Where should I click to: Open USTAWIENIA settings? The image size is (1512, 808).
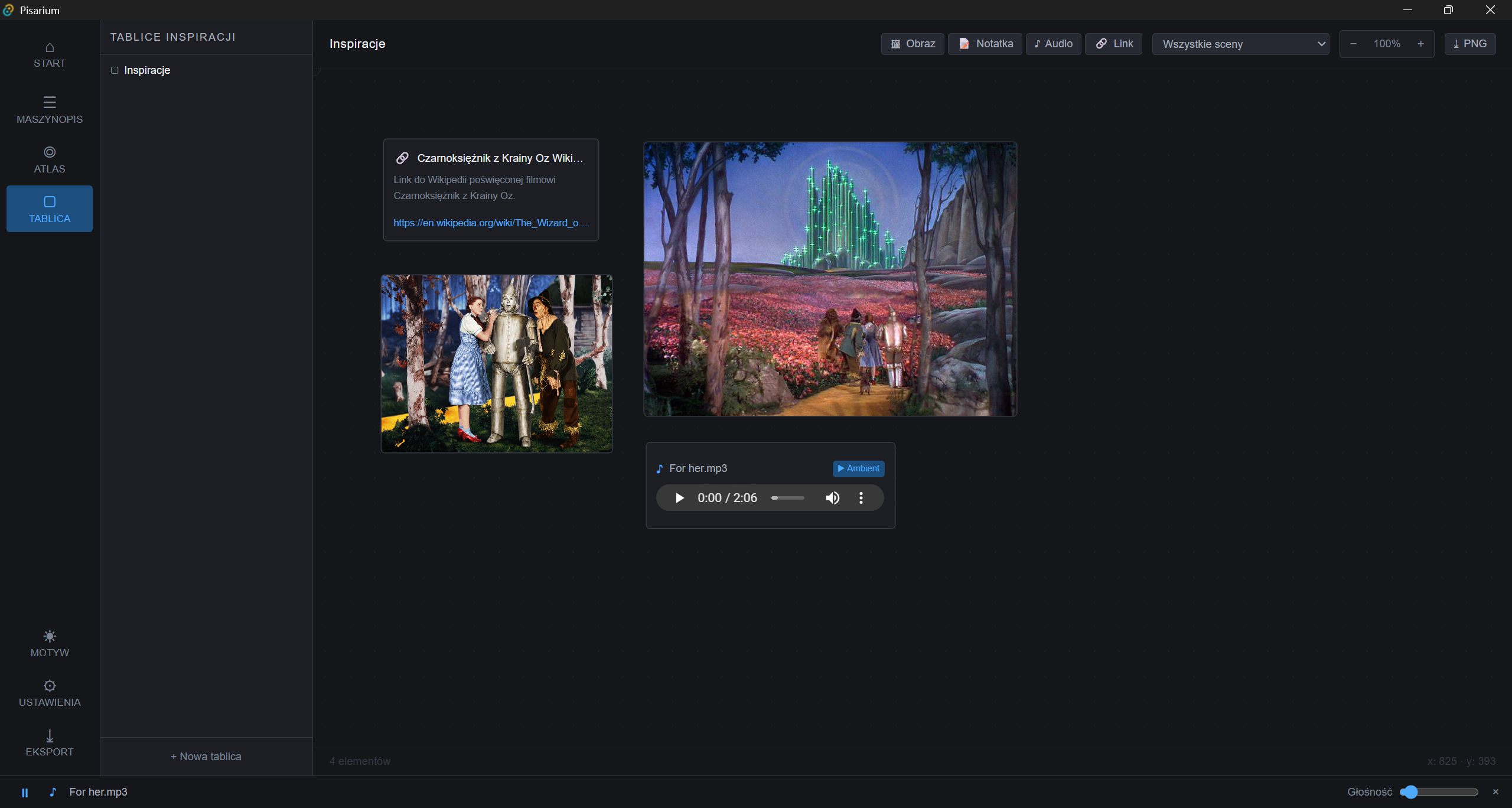(50, 693)
